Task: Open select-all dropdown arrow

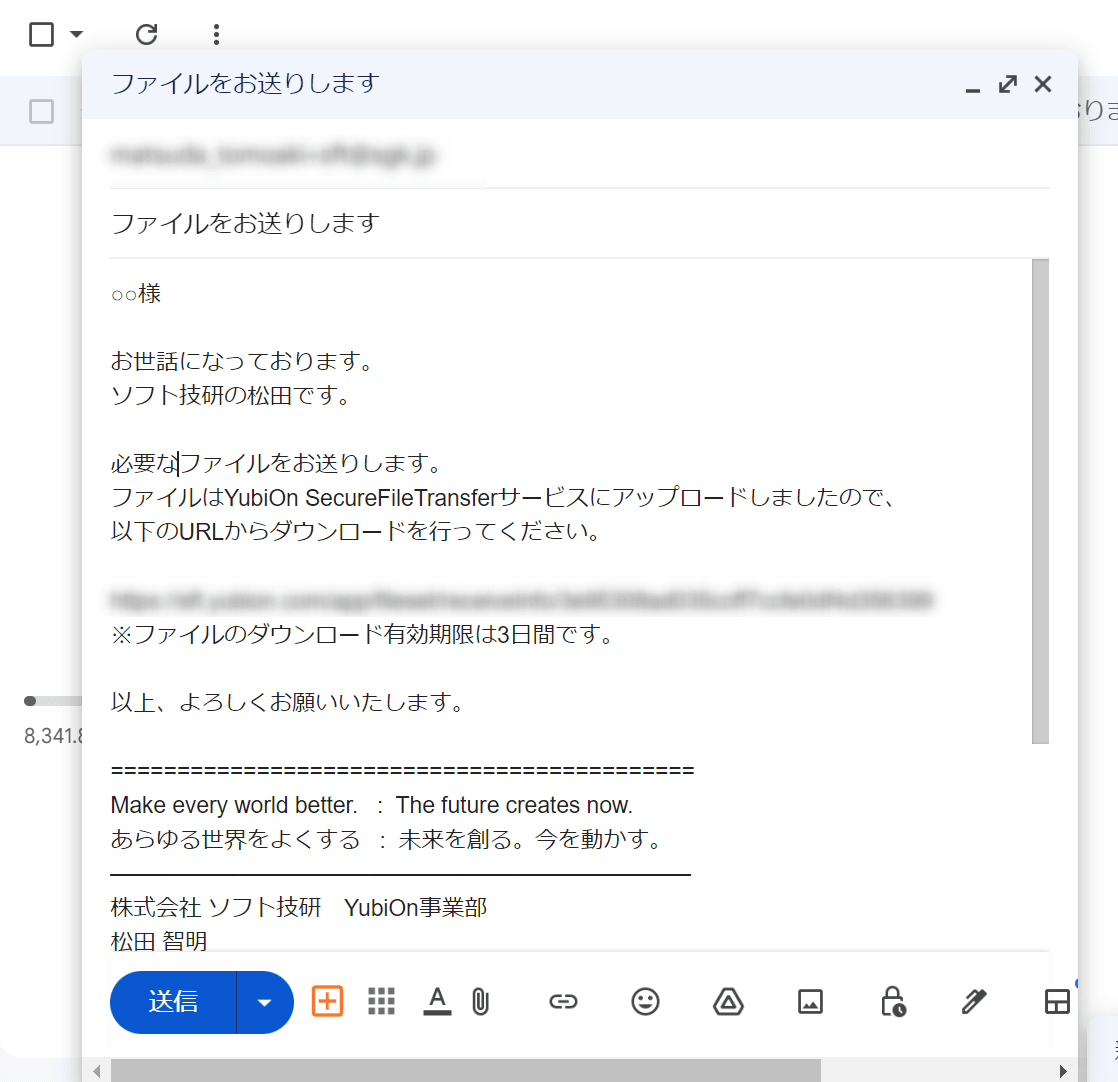Action: pos(76,34)
